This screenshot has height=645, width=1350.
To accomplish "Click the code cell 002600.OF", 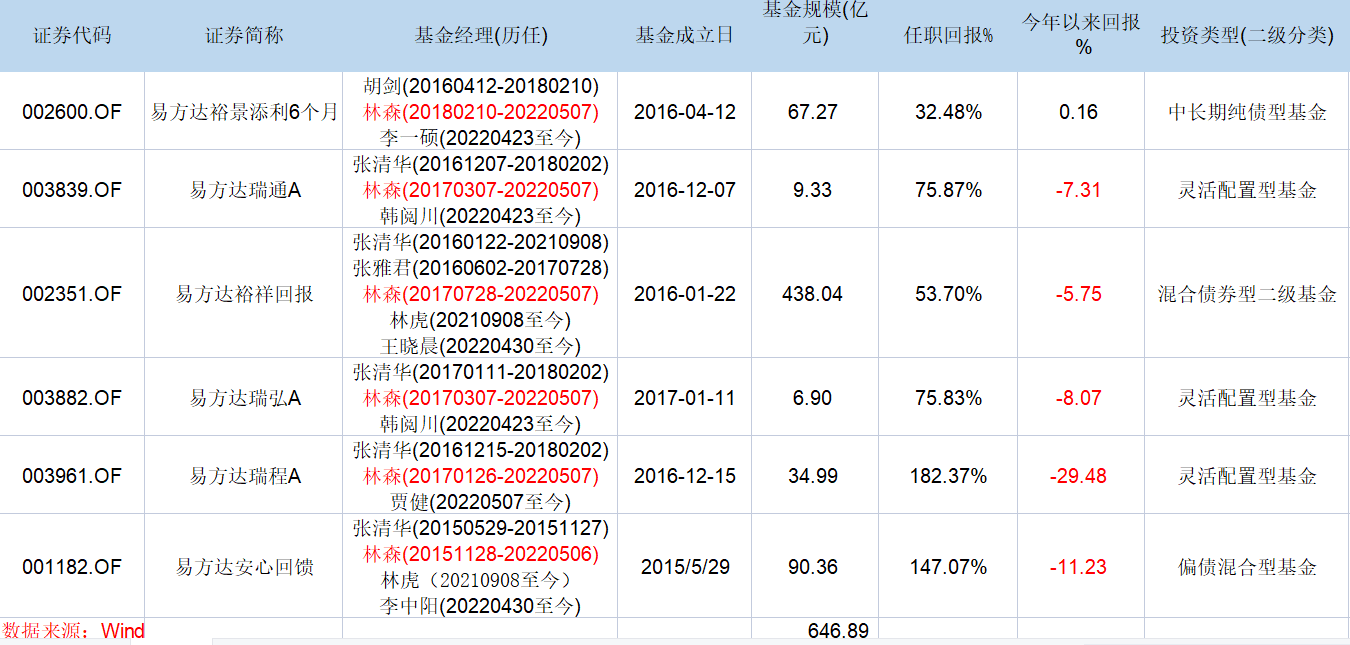I will 72,112.
